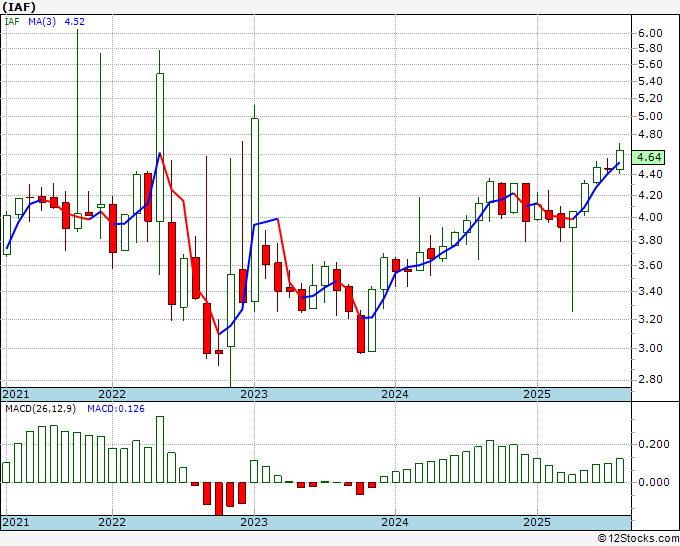The image size is (680, 546).
Task: Select the MACD(26,12,9) indicator label
Action: pos(40,409)
